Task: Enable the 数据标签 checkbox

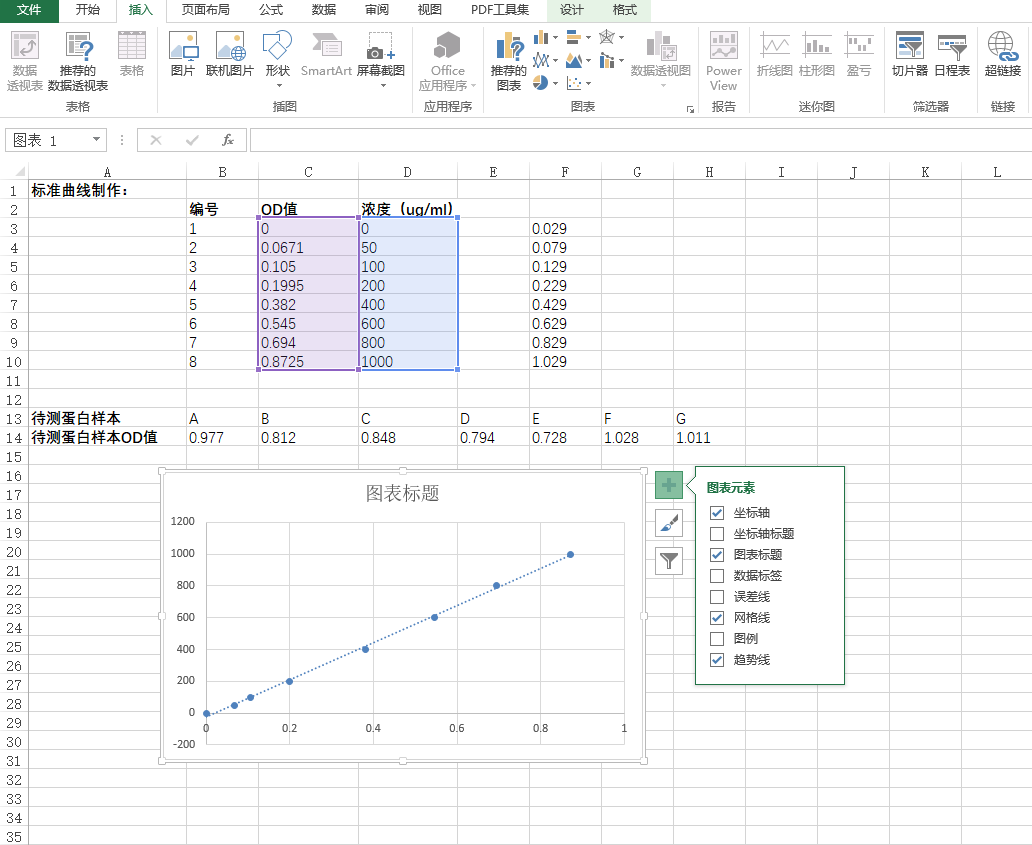Action: [717, 576]
